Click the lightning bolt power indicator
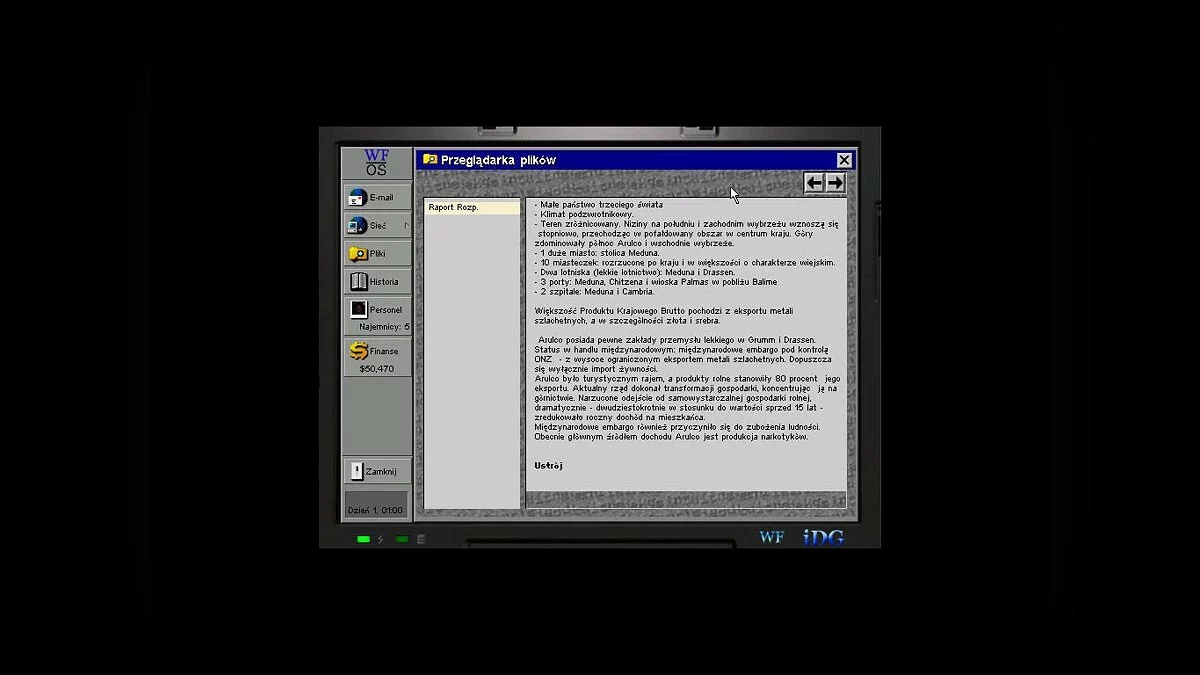Image resolution: width=1200 pixels, height=675 pixels. (381, 539)
